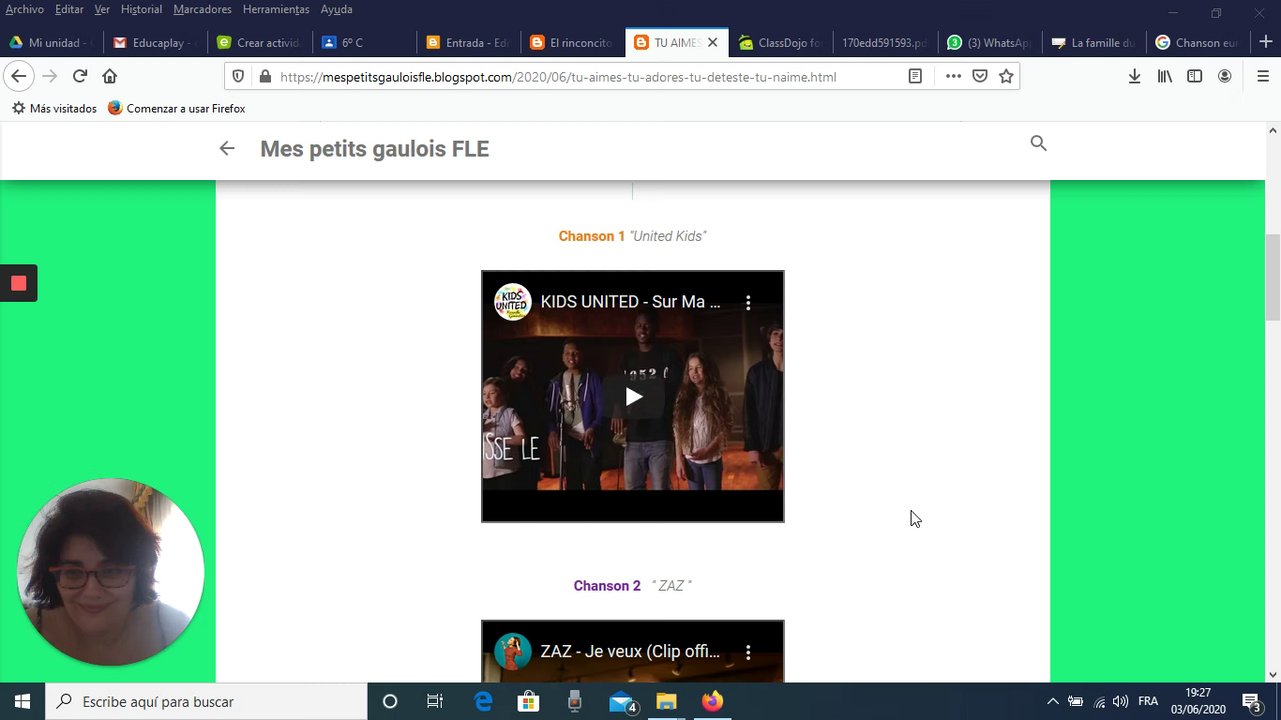Open new tab with plus button

(x=1266, y=42)
